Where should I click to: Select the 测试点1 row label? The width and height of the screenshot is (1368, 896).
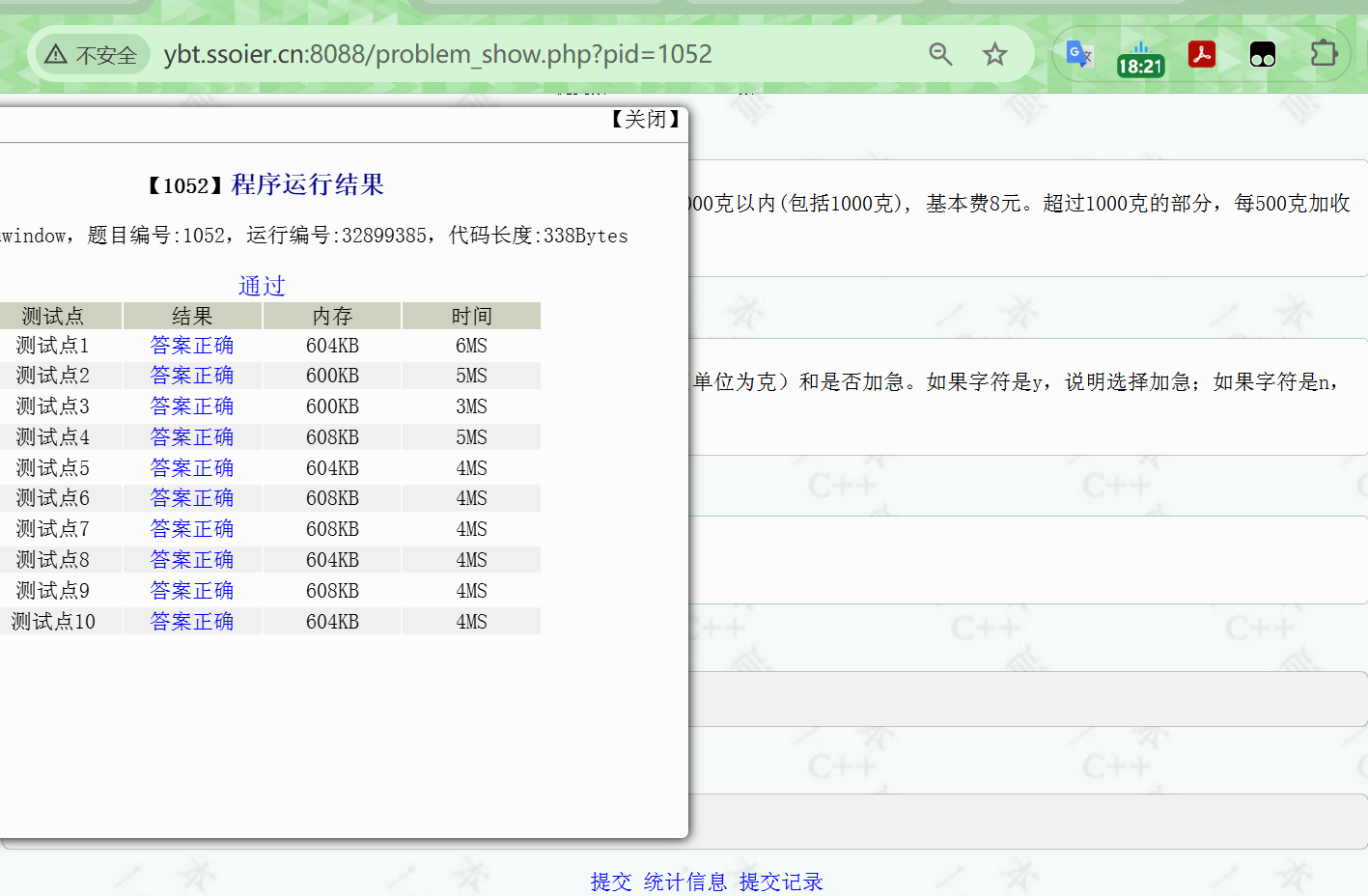coord(53,346)
